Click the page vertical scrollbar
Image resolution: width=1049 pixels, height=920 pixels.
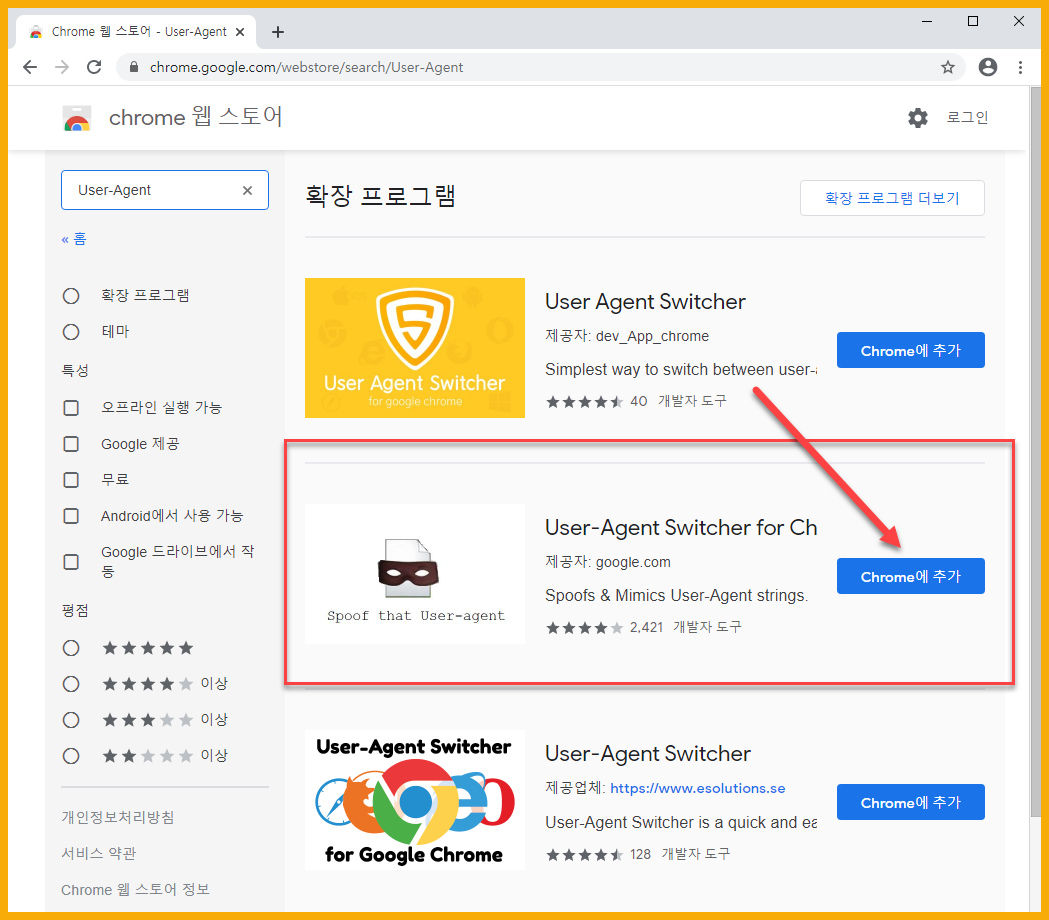coord(1036,452)
